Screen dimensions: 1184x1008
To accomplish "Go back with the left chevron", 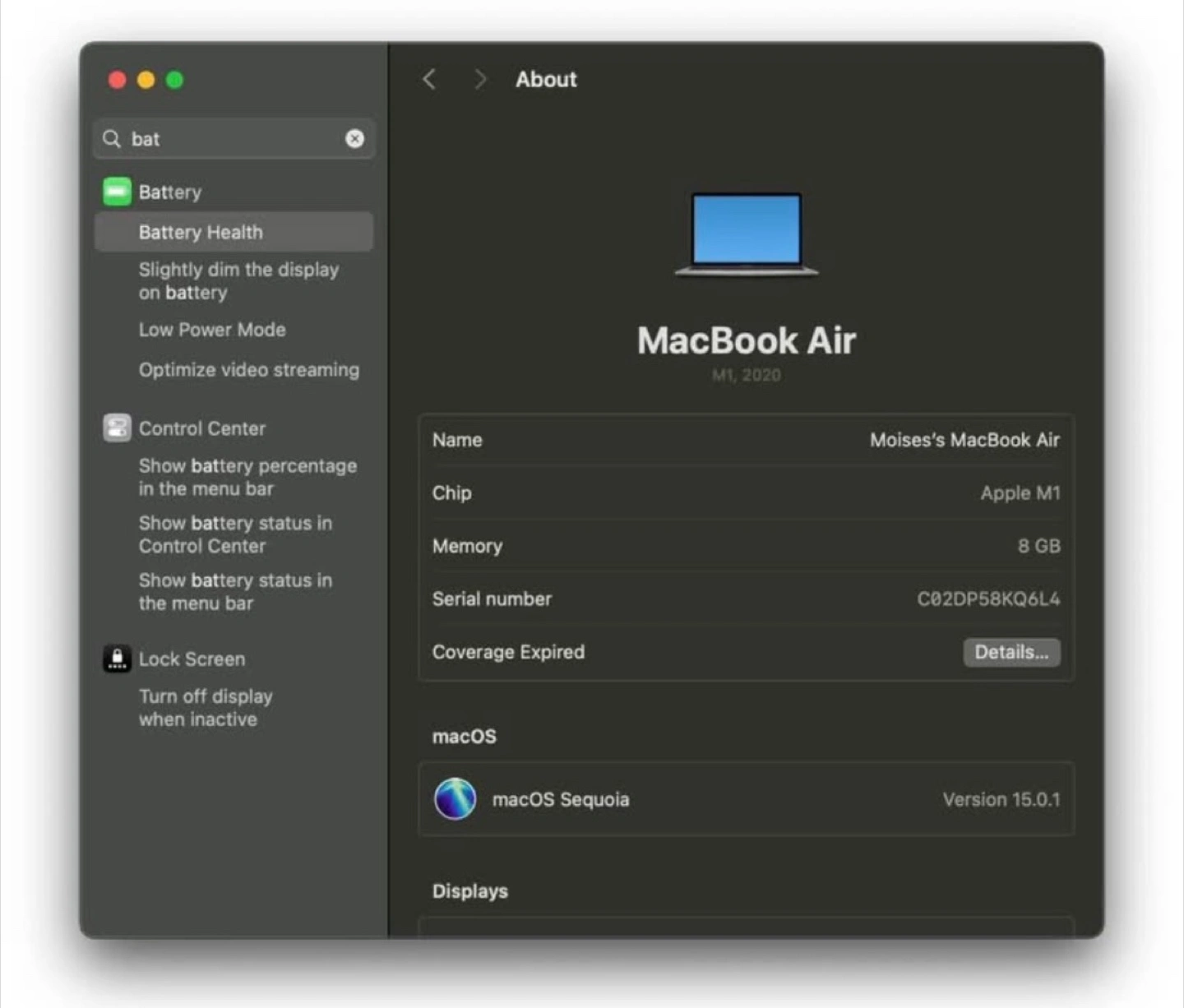I will [429, 80].
